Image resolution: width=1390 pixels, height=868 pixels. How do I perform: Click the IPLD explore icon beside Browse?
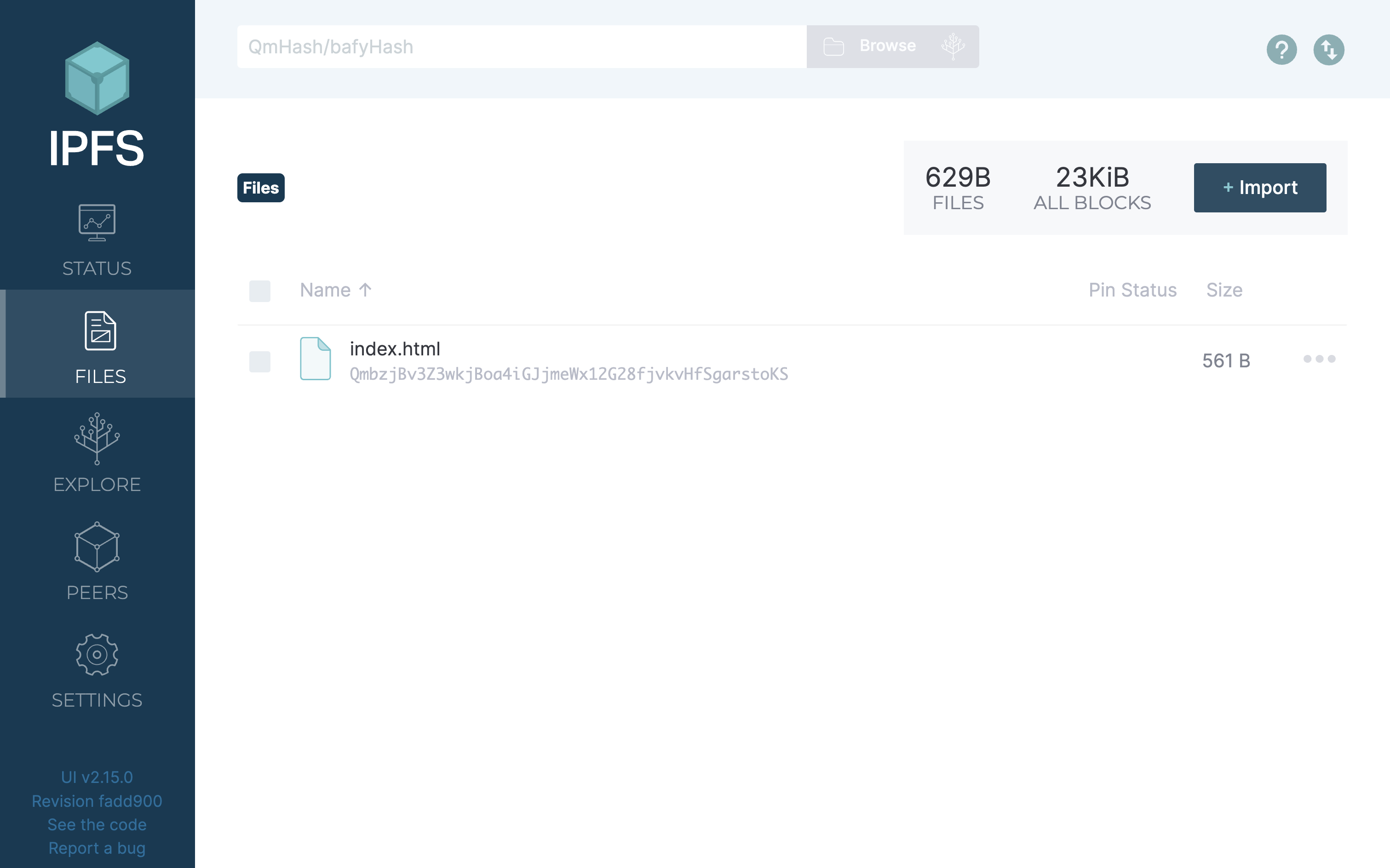click(954, 46)
